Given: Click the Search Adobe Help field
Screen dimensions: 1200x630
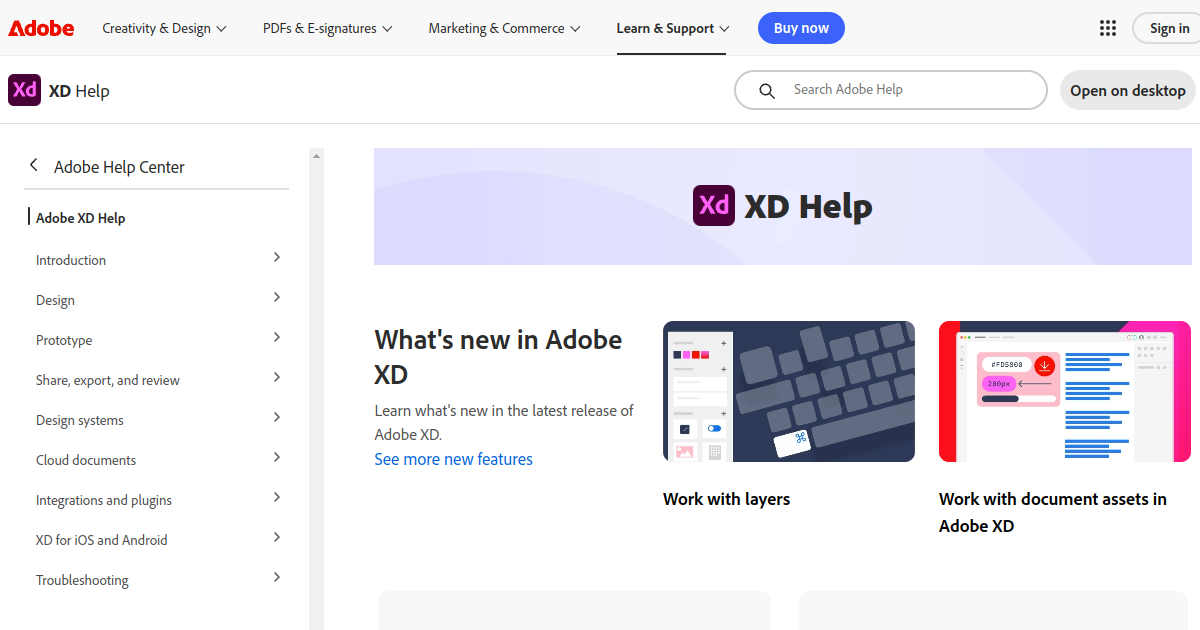Looking at the screenshot, I should click(x=891, y=90).
